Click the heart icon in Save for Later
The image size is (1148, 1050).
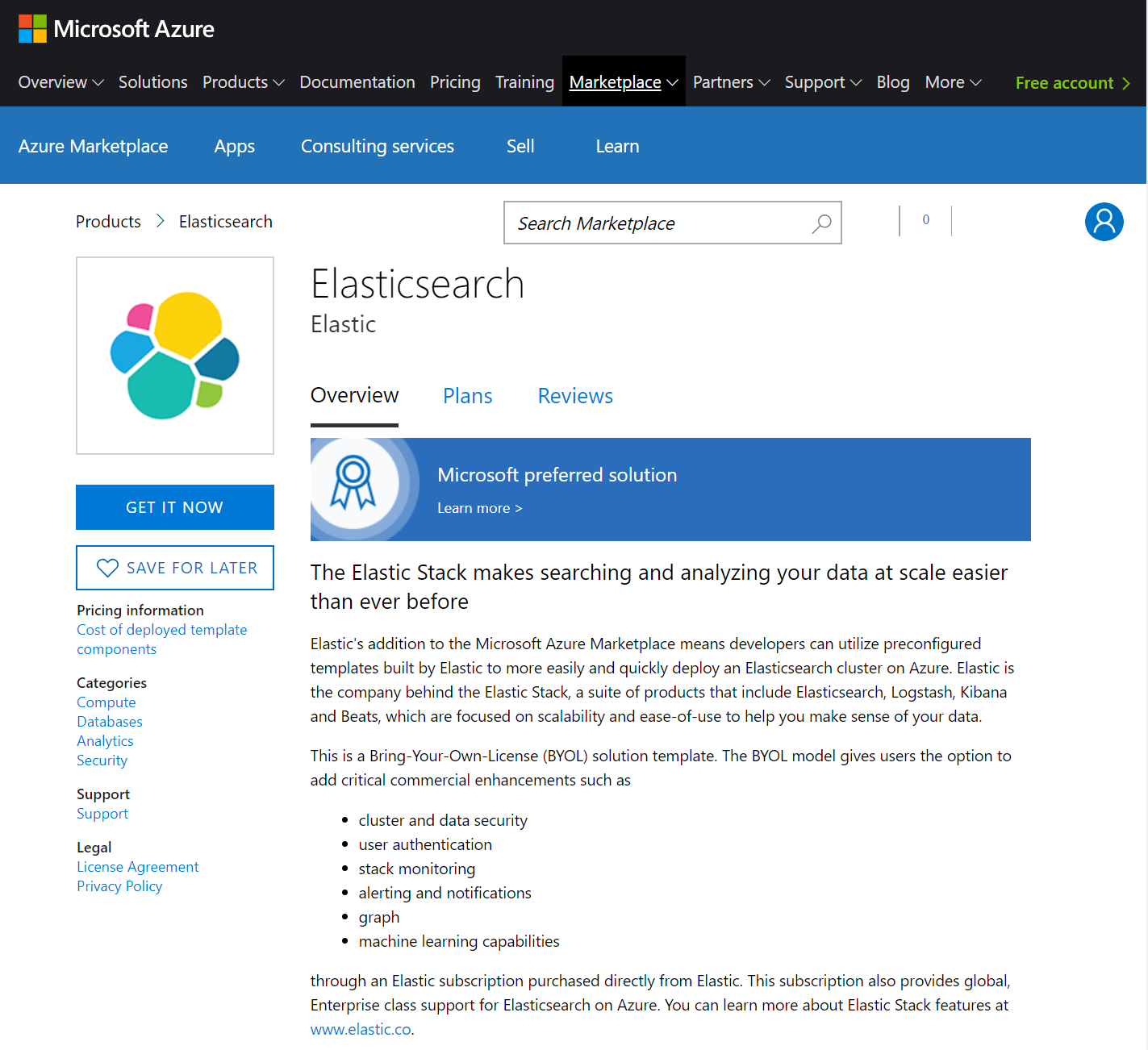pos(107,568)
